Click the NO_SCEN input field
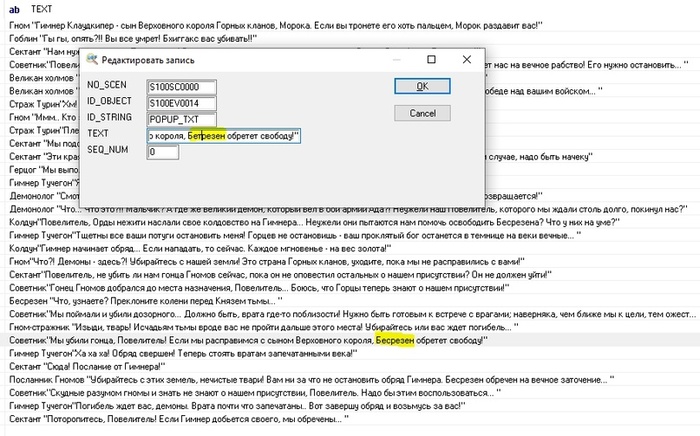Viewport: 700px width, 436px height. [x=181, y=87]
